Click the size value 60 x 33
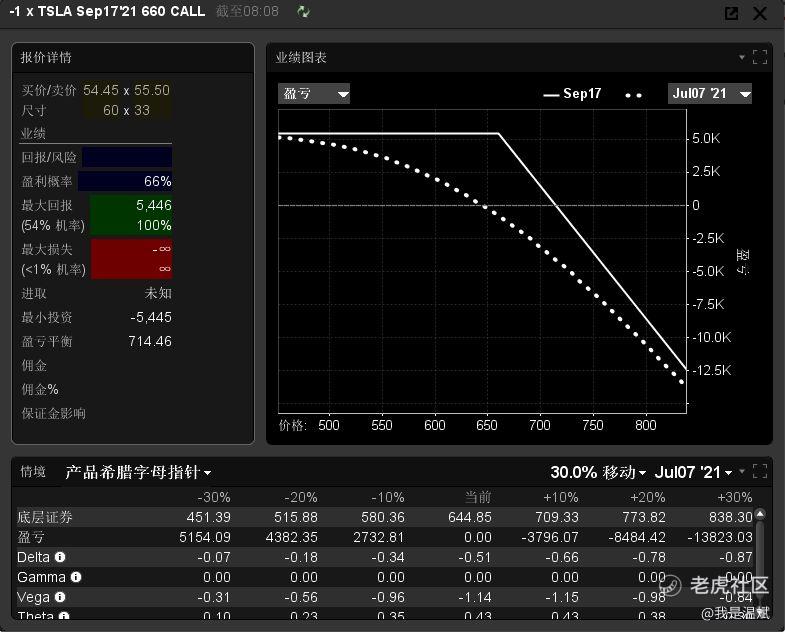The image size is (785, 632). [126, 110]
